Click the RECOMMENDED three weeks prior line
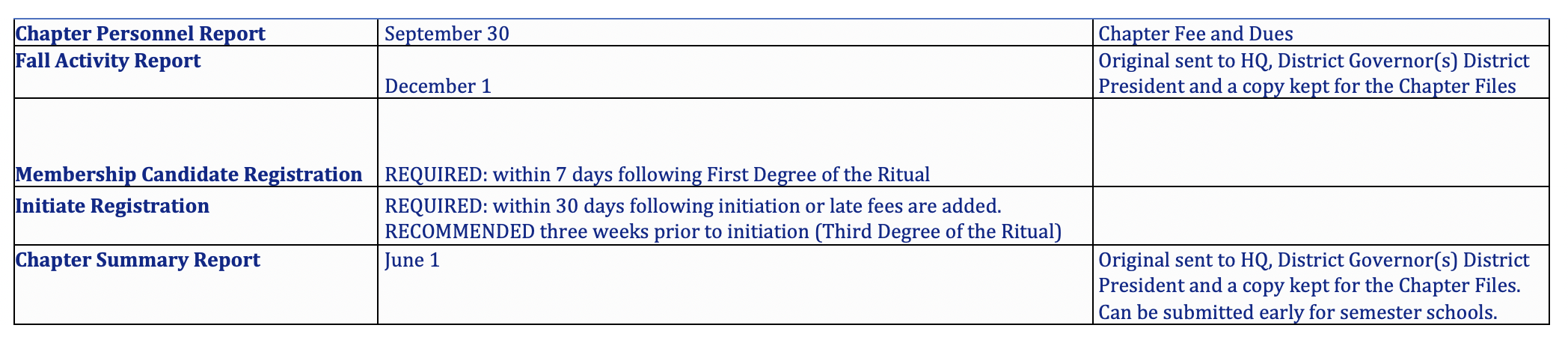 tap(723, 231)
